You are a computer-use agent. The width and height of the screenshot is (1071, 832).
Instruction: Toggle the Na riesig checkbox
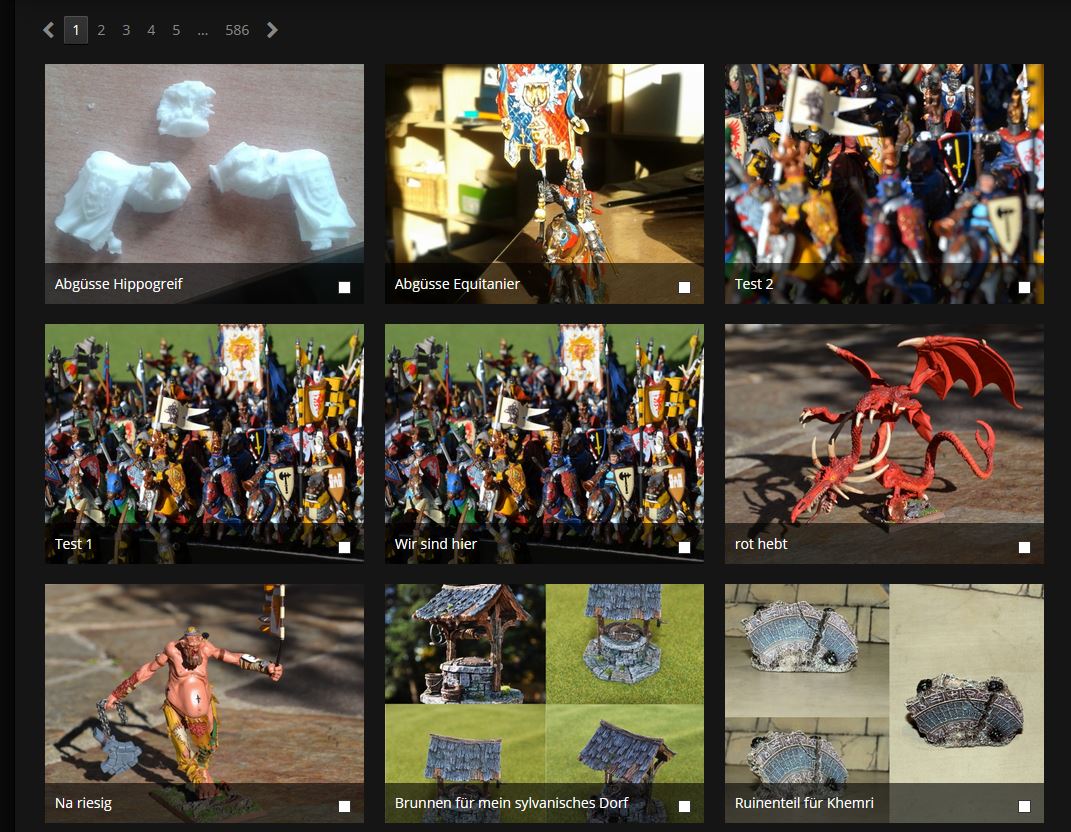pyautogui.click(x=344, y=806)
